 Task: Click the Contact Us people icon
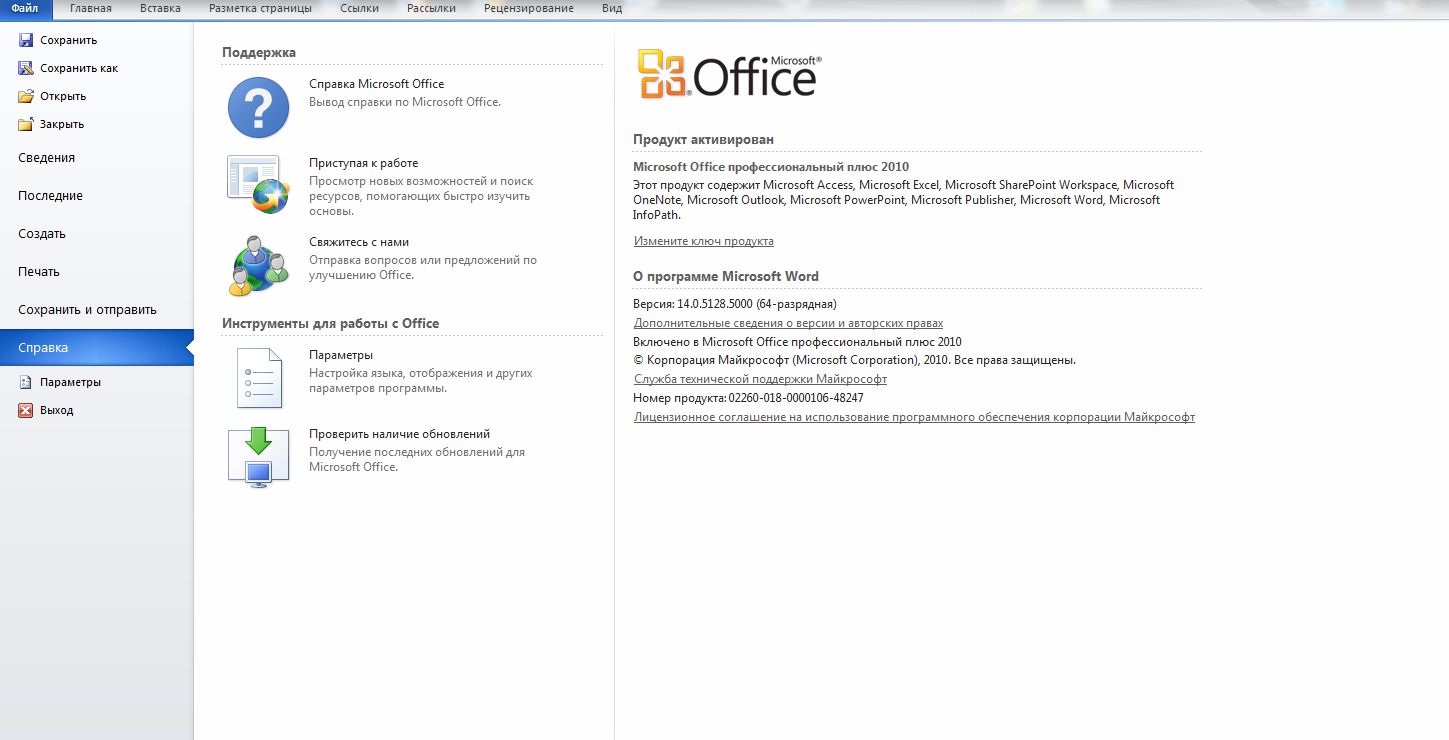pos(258,266)
